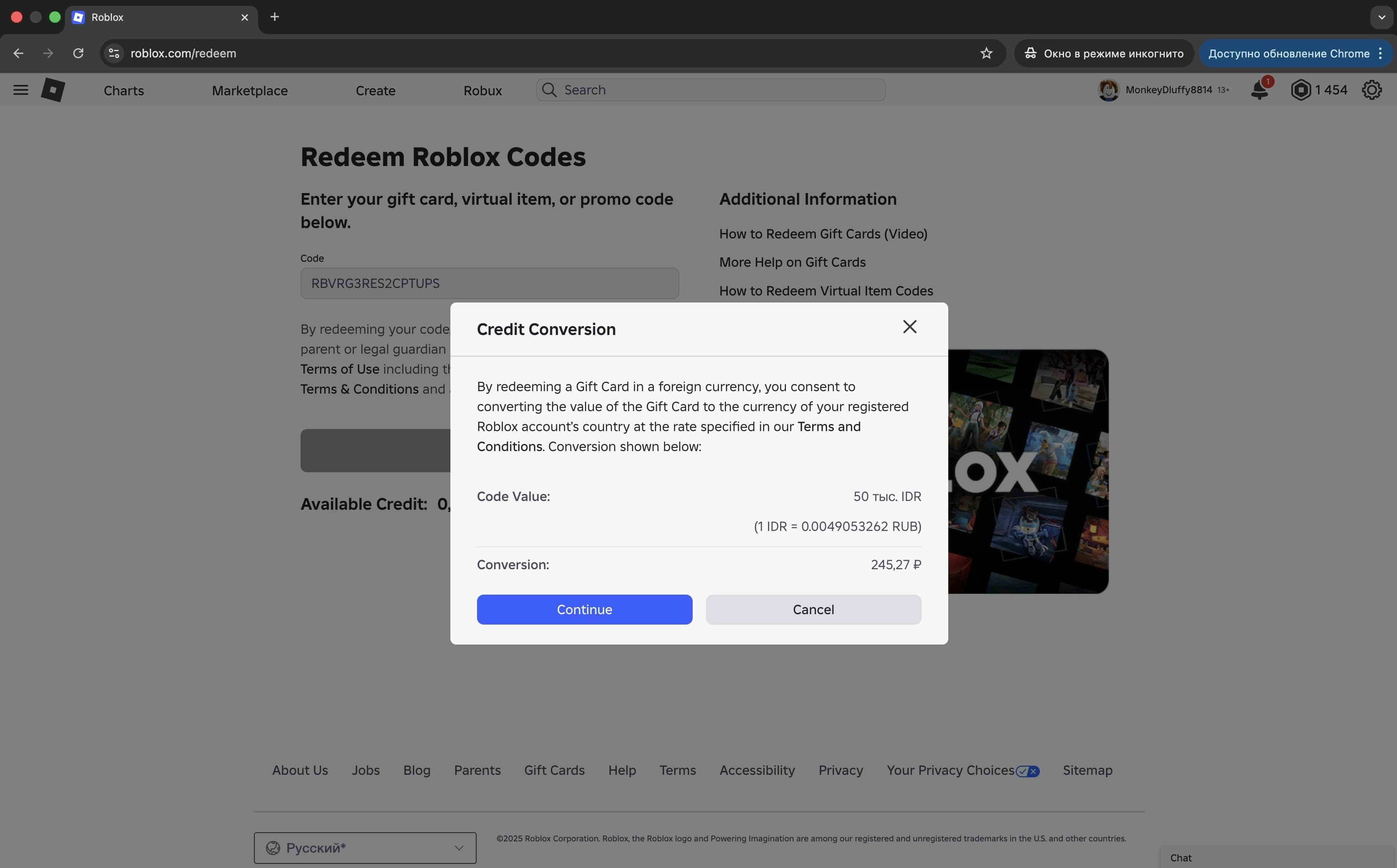View site information icon in address bar
This screenshot has height=868, width=1397.
coord(114,53)
